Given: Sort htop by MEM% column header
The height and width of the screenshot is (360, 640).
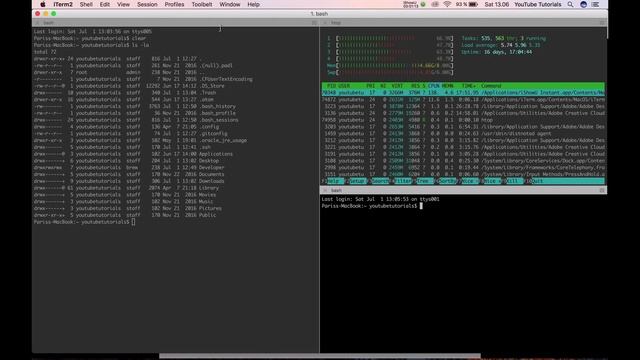Looking at the screenshot, I should (447, 86).
